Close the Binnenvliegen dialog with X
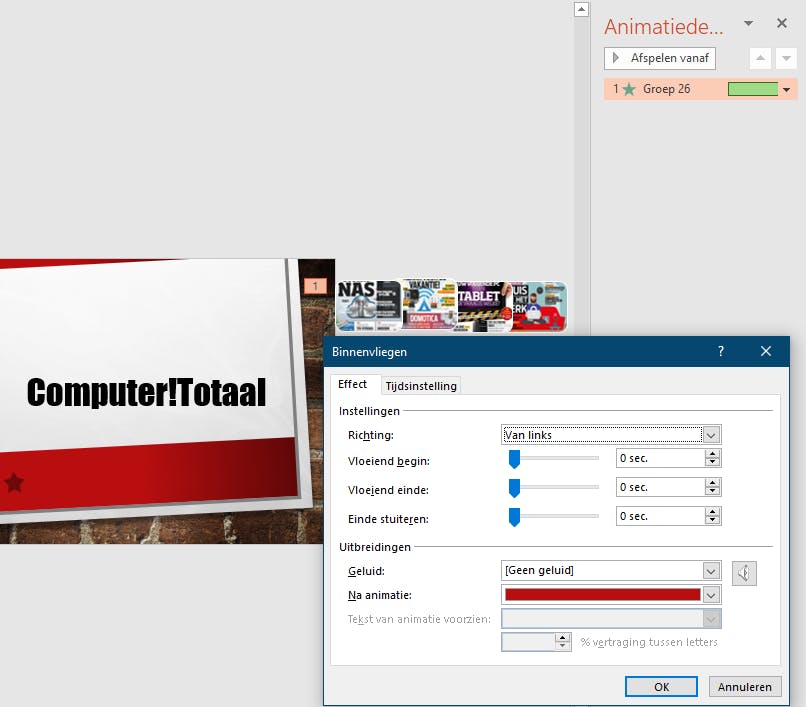The image size is (806, 707). (x=765, y=351)
